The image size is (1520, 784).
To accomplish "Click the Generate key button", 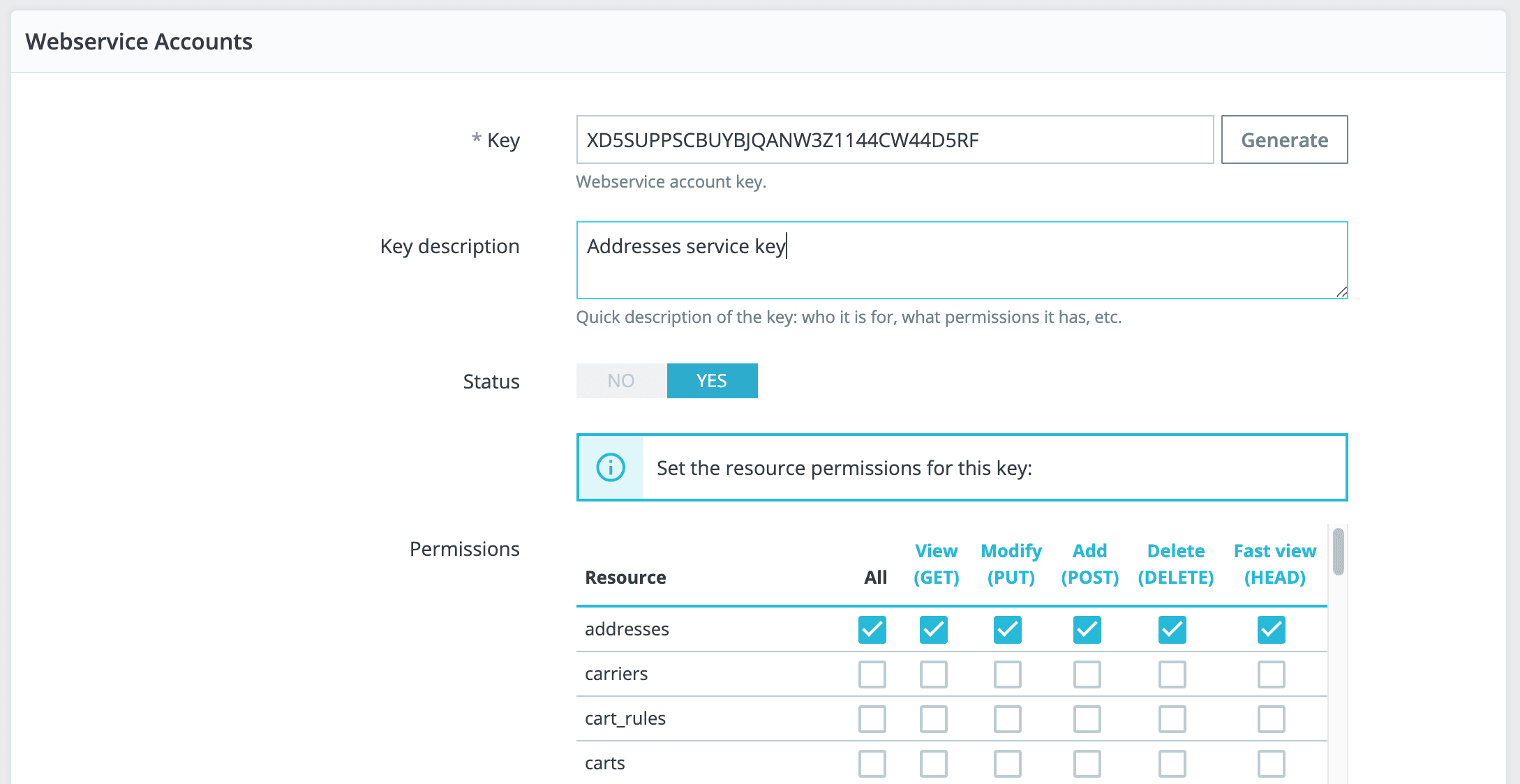I will point(1284,140).
